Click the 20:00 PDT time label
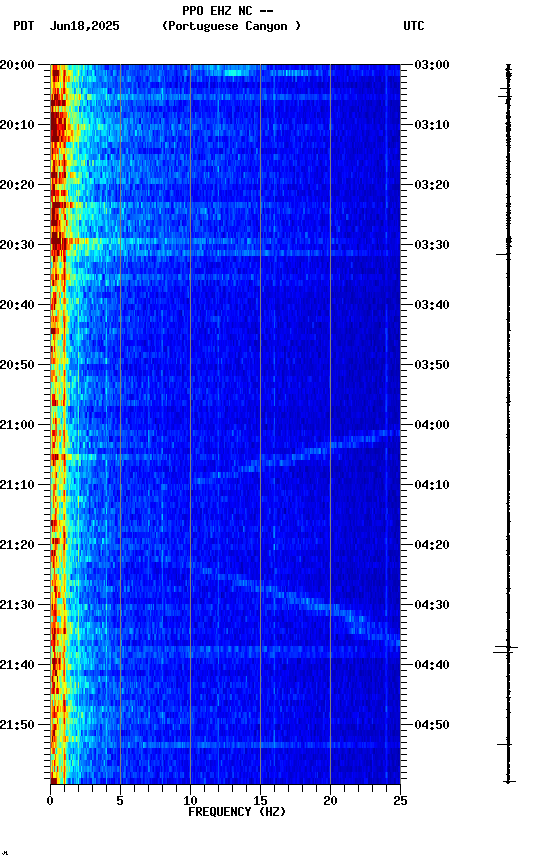Screen dimensions: 552x864 tap(17, 65)
